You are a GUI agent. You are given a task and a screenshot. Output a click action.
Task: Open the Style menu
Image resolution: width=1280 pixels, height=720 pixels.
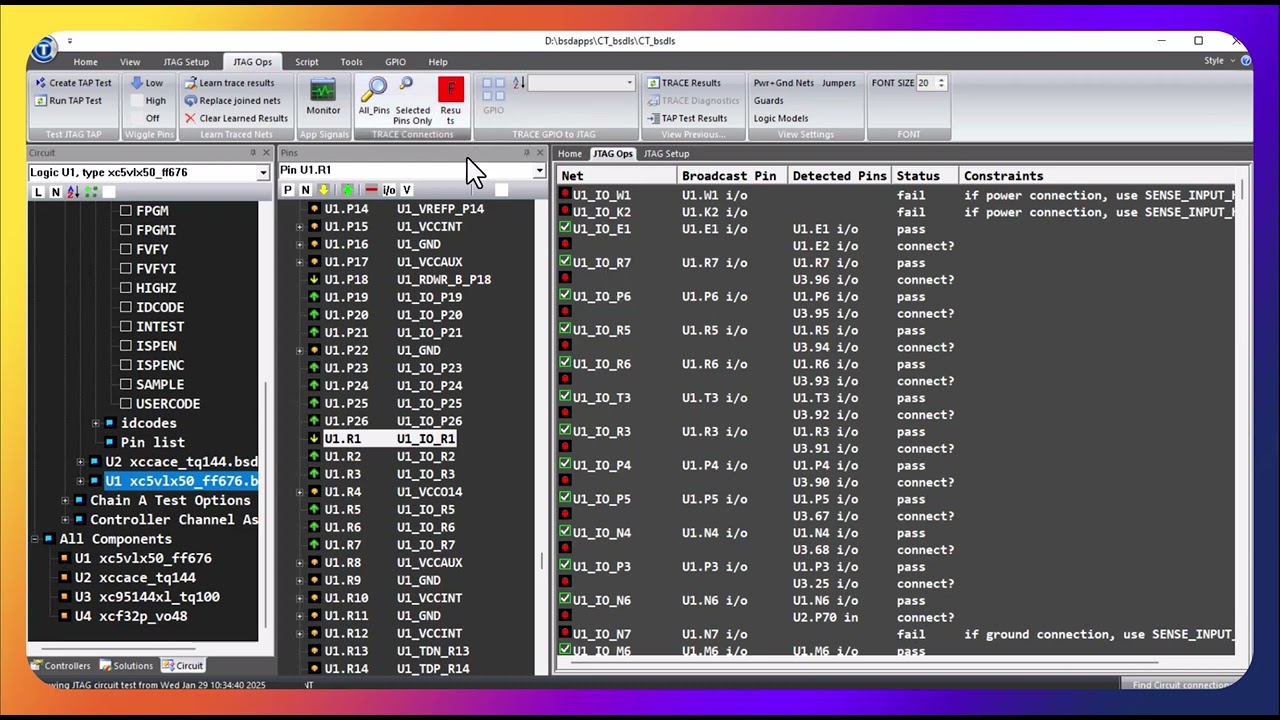pyautogui.click(x=1218, y=61)
